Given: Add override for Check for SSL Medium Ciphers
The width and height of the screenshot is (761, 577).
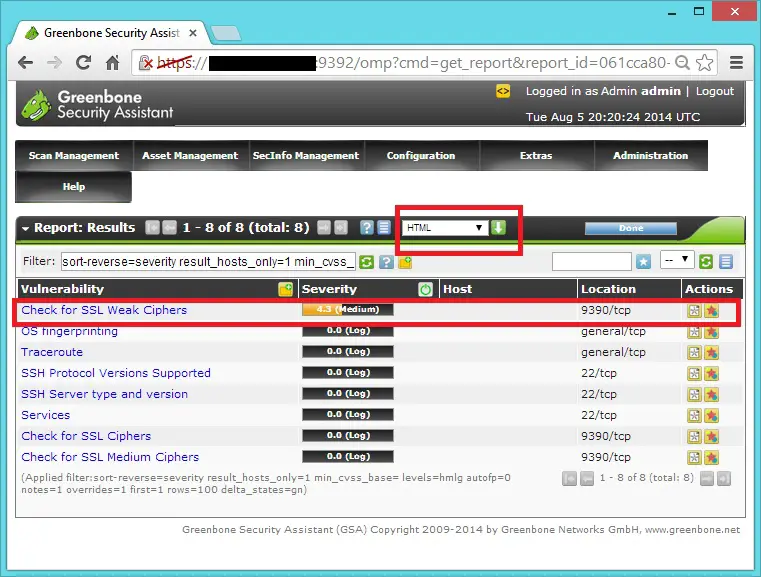Looking at the screenshot, I should click(711, 458).
